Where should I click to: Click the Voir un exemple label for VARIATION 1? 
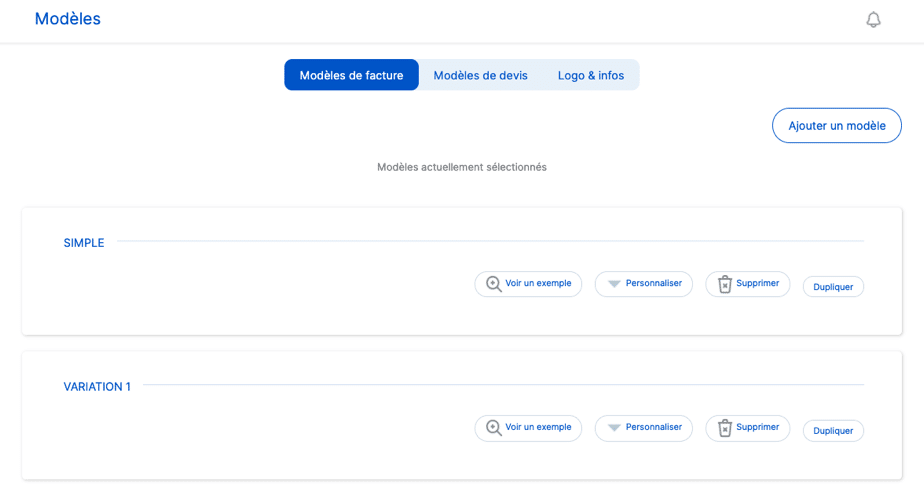pos(538,428)
